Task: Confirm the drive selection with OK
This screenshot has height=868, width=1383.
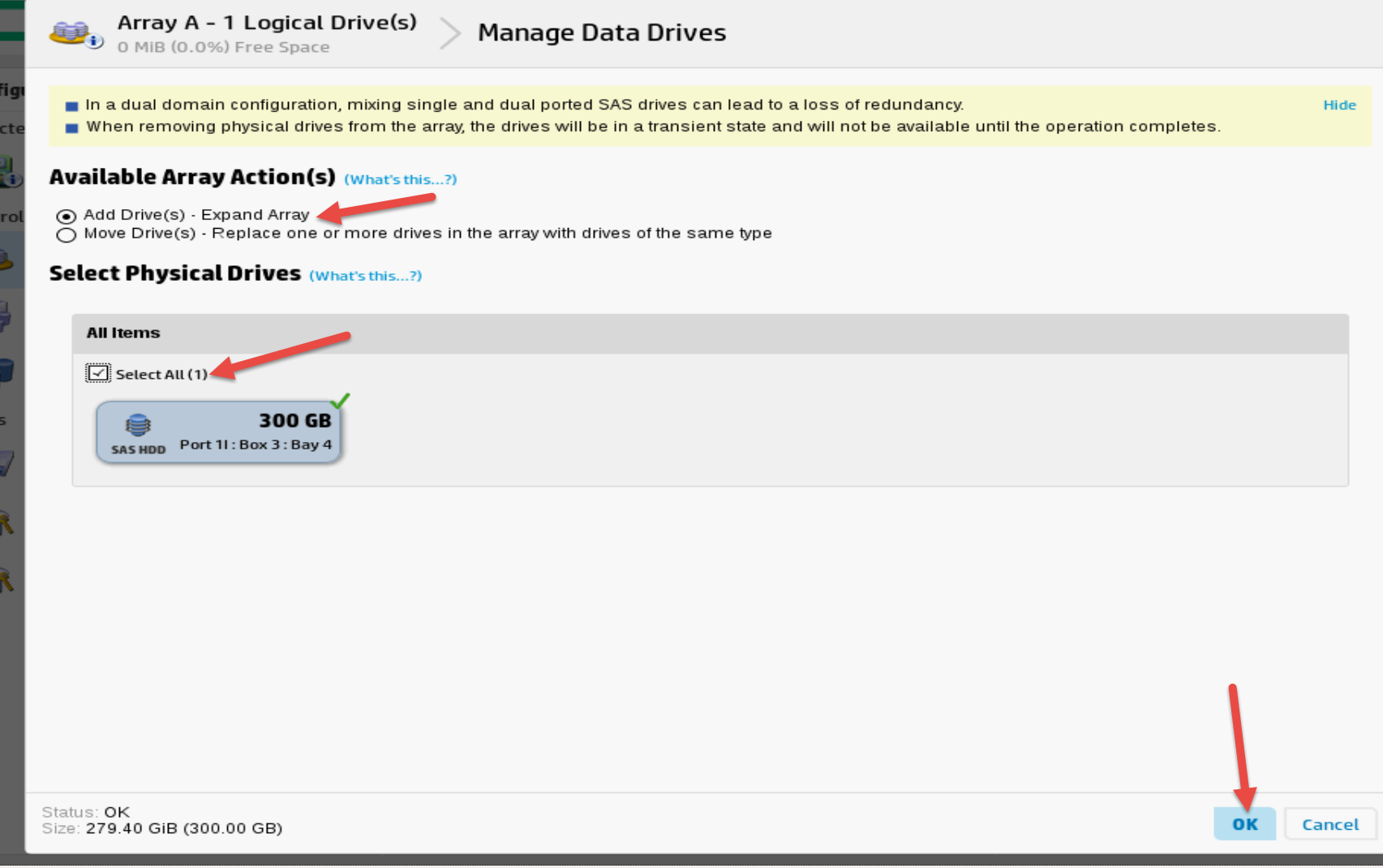Action: 1244,823
